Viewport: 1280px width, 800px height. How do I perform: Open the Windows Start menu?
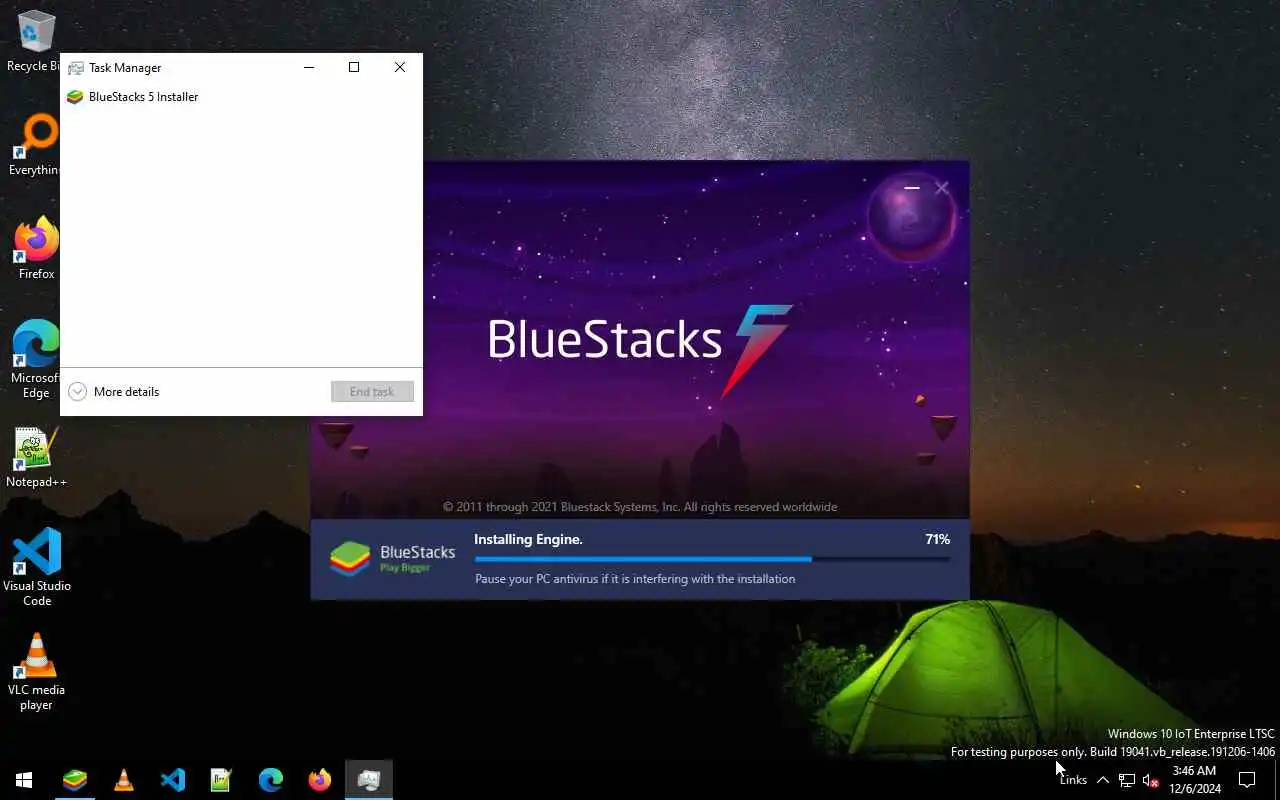(x=24, y=780)
